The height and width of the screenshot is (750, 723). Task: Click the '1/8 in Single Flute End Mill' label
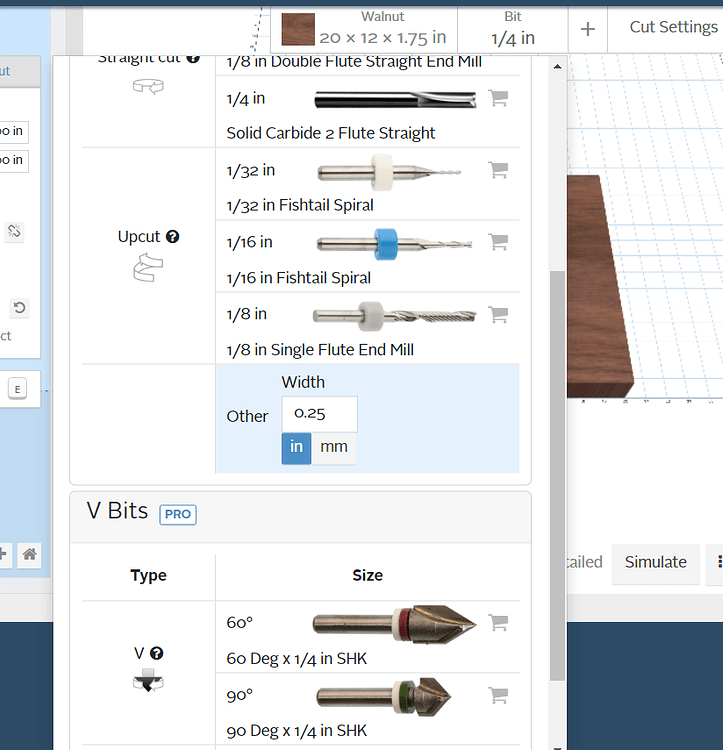coord(320,350)
